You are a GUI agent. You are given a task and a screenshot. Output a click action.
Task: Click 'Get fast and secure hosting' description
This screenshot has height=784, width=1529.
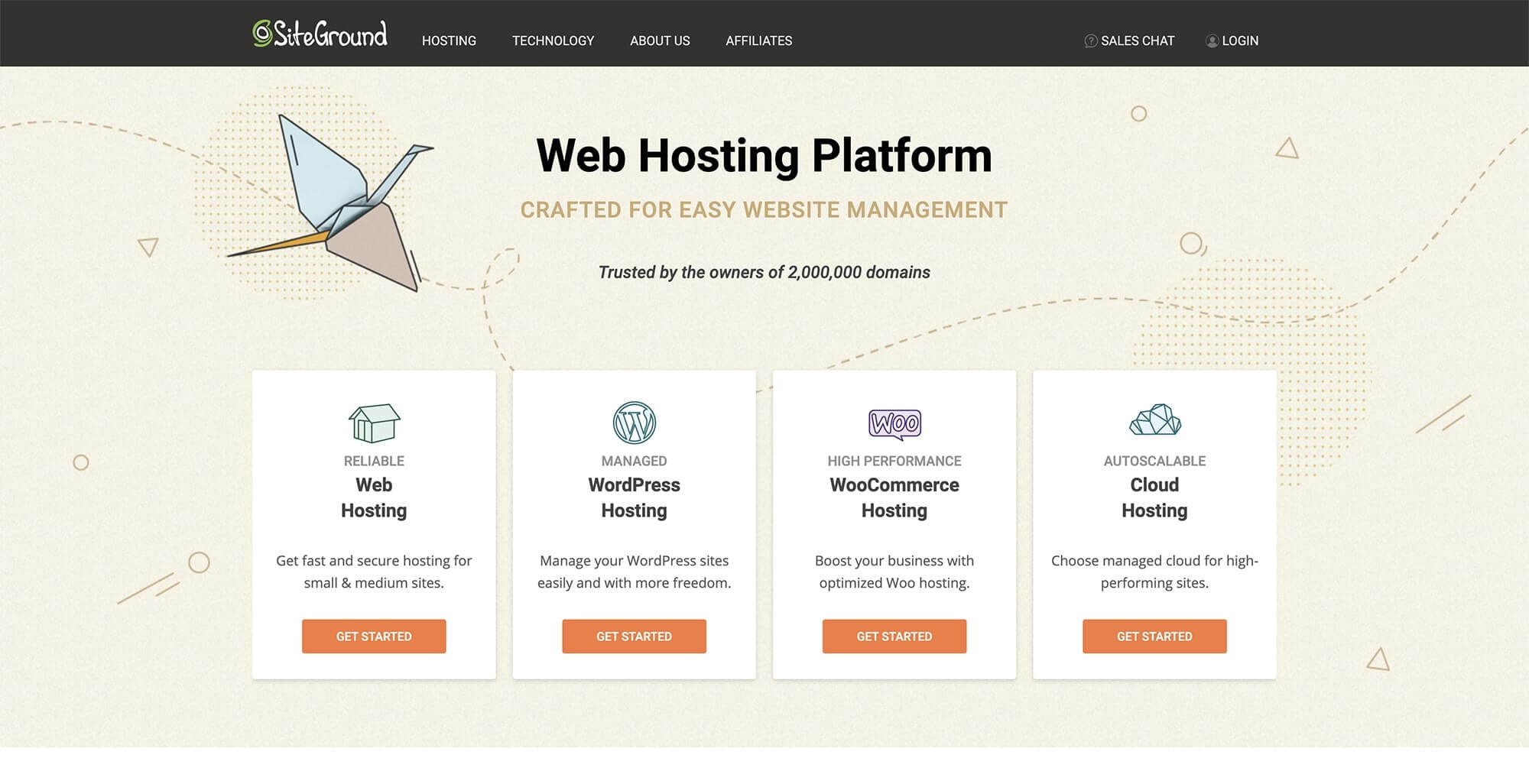pyautogui.click(x=374, y=572)
